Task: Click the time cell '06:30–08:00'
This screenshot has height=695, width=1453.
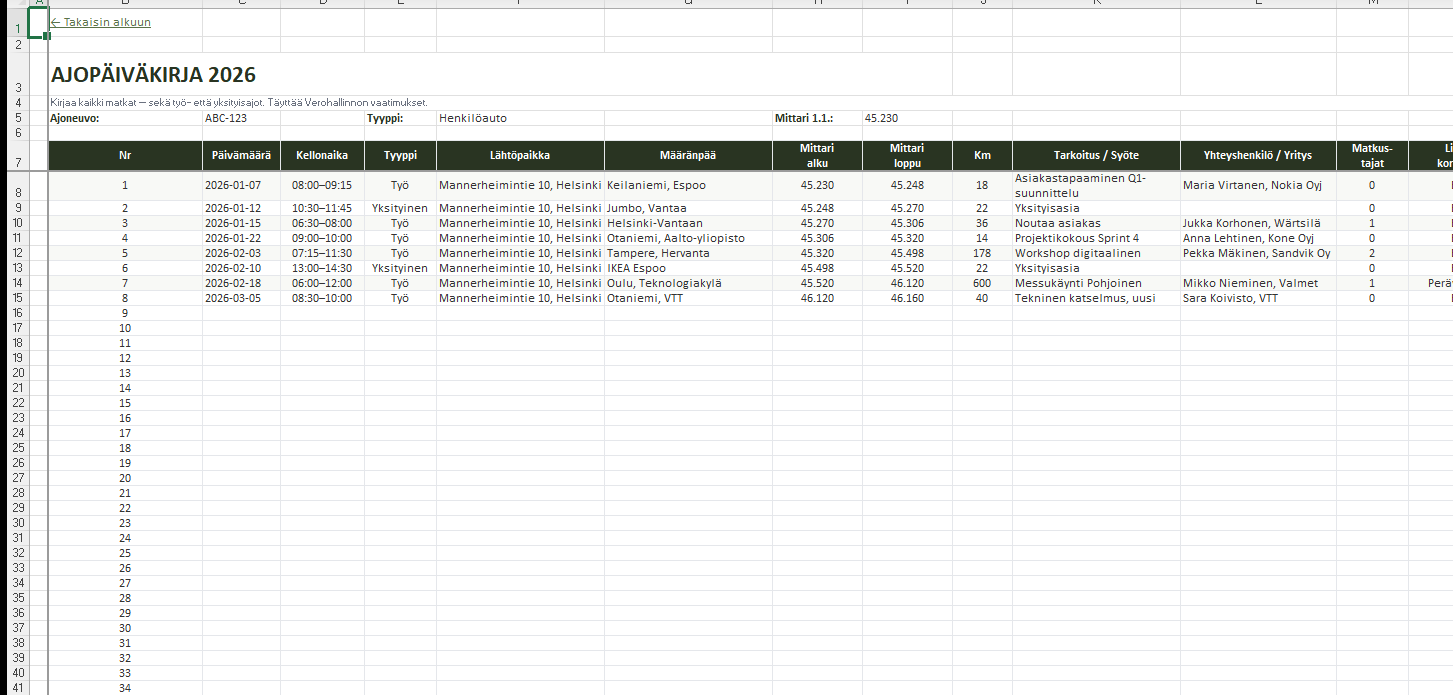Action: click(322, 223)
